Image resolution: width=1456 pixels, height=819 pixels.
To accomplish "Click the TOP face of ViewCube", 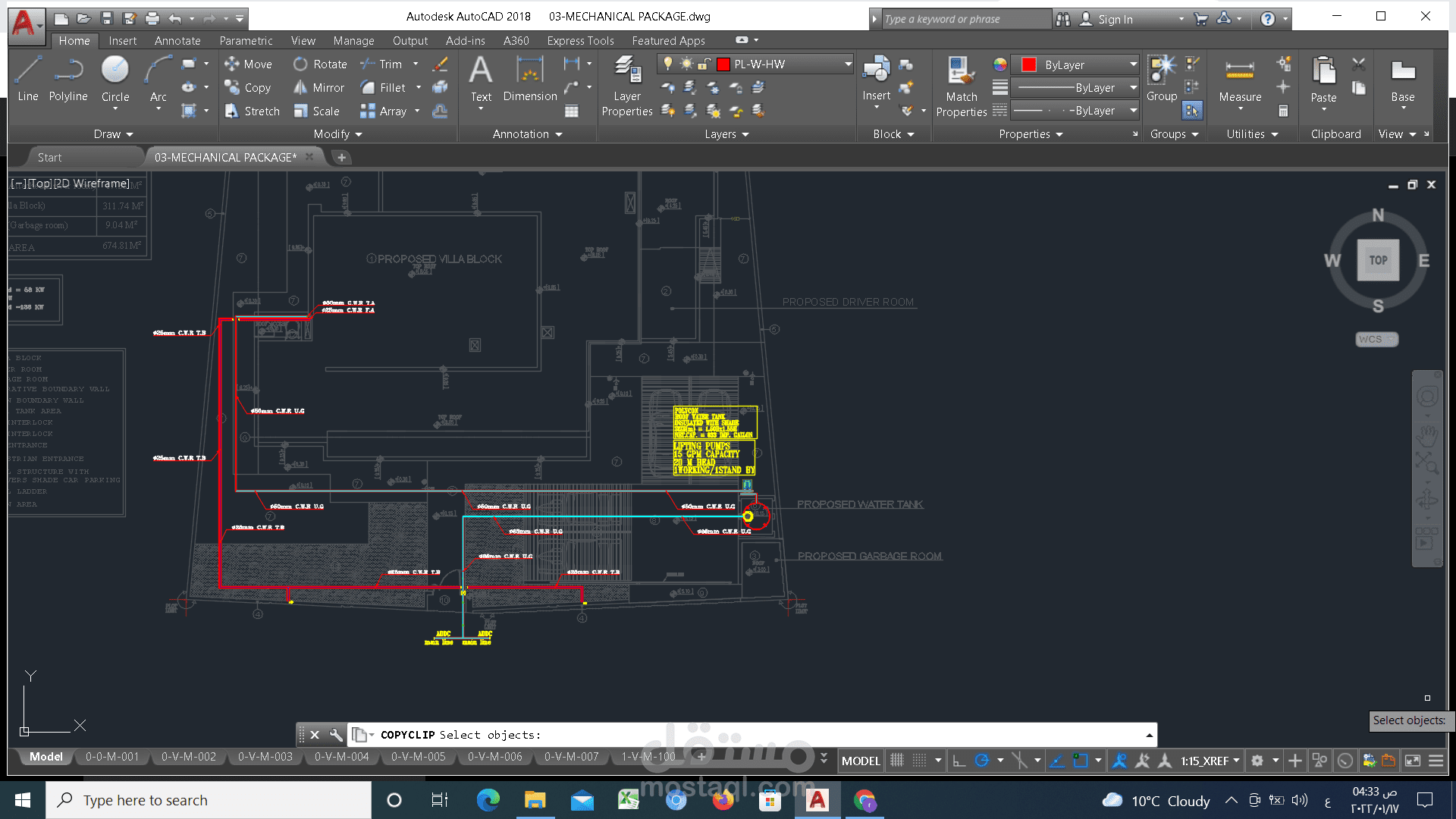I will point(1378,260).
